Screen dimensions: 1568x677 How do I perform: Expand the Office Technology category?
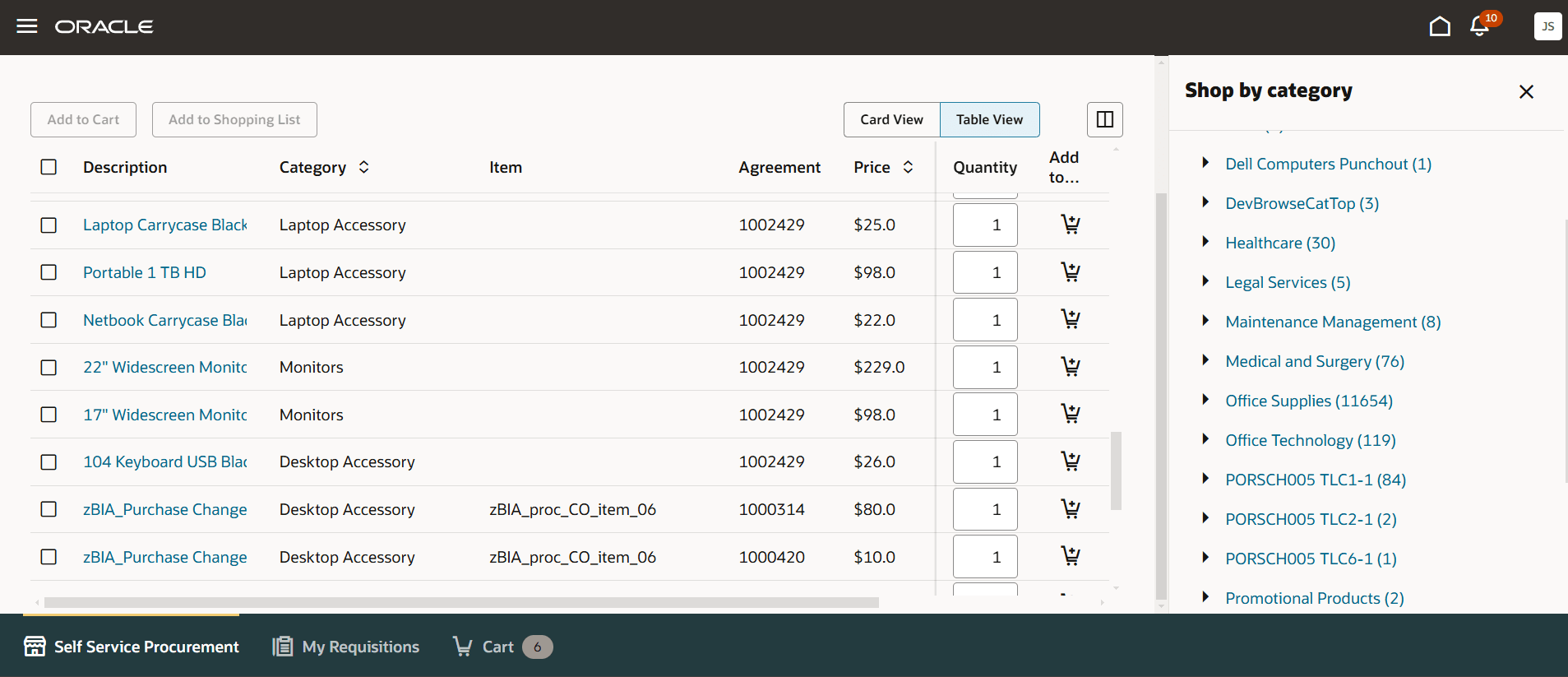[x=1205, y=439]
